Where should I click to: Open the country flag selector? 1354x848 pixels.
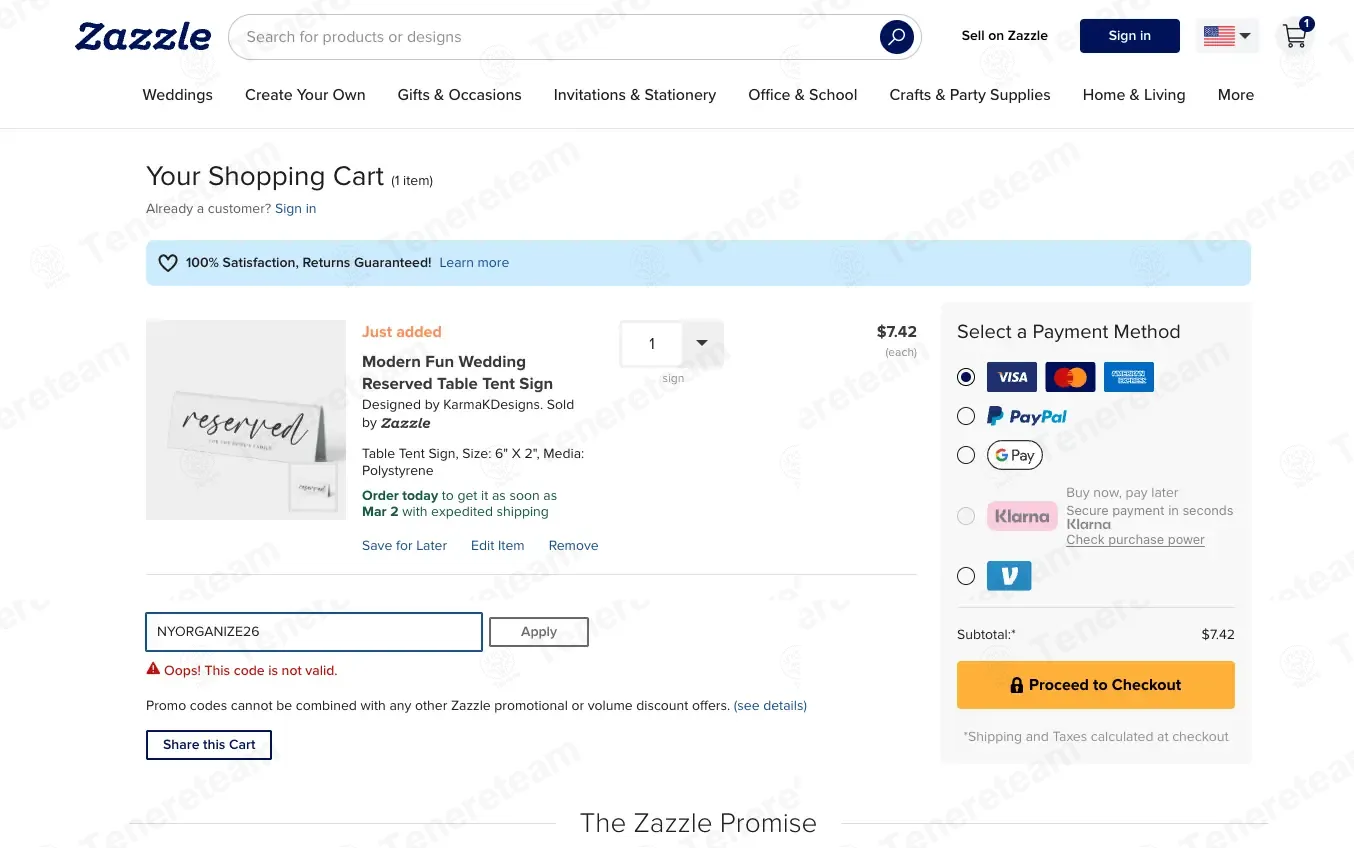[1227, 36]
